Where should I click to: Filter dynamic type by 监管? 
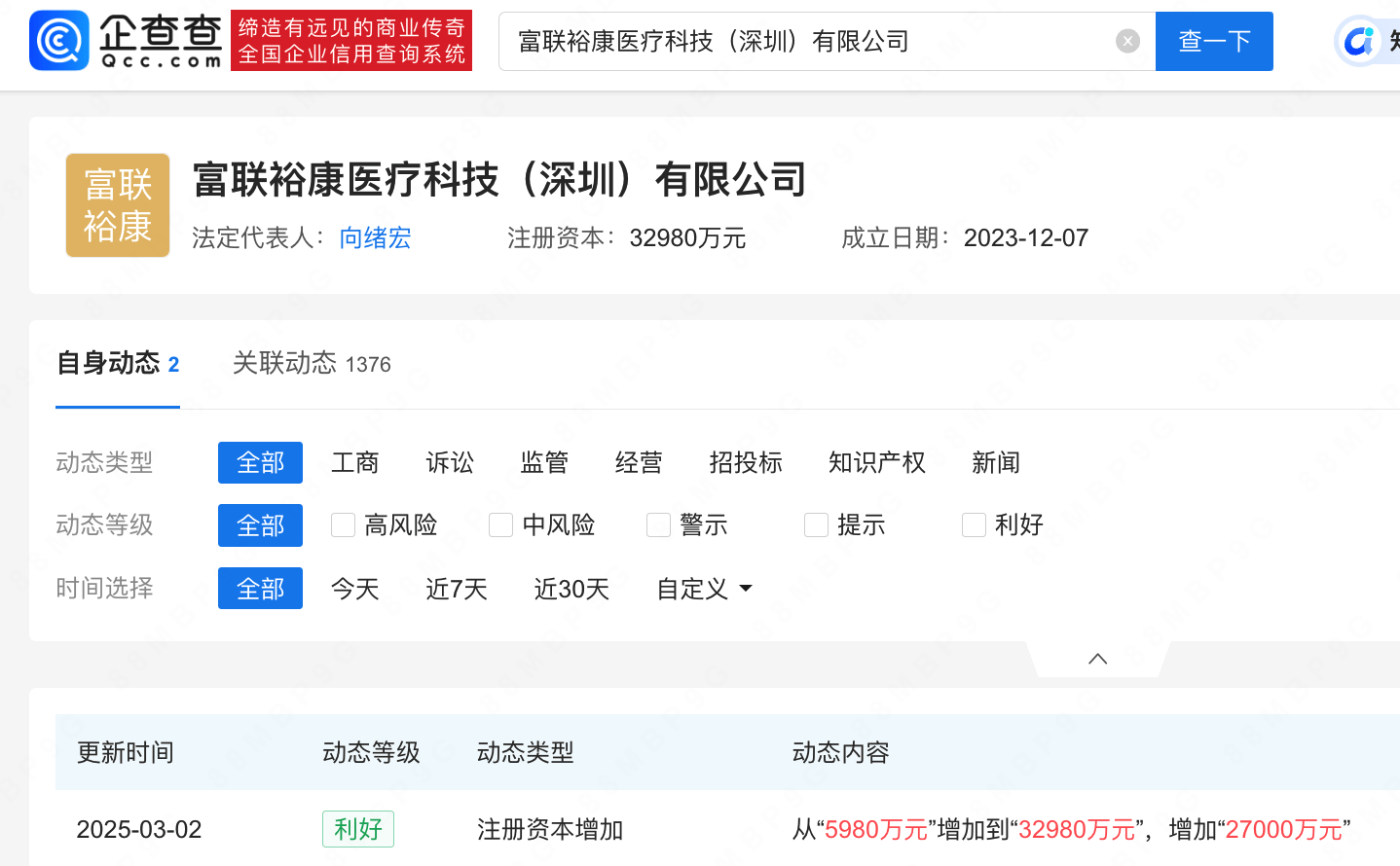[543, 462]
